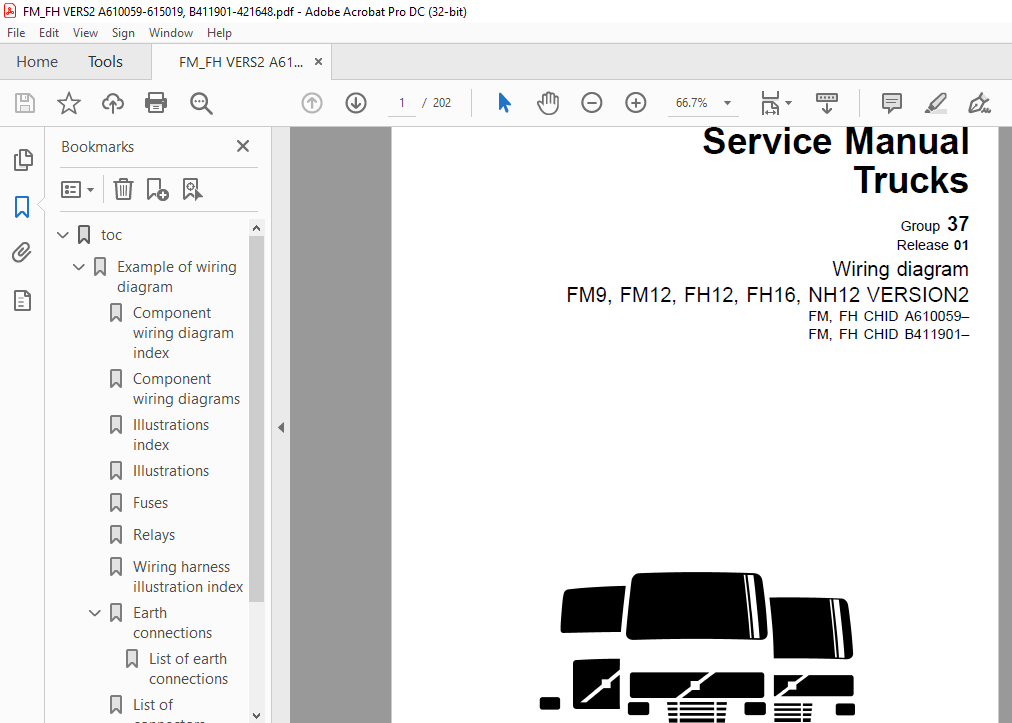This screenshot has width=1012, height=723.
Task: Switch to the Home tab
Action: 37,62
